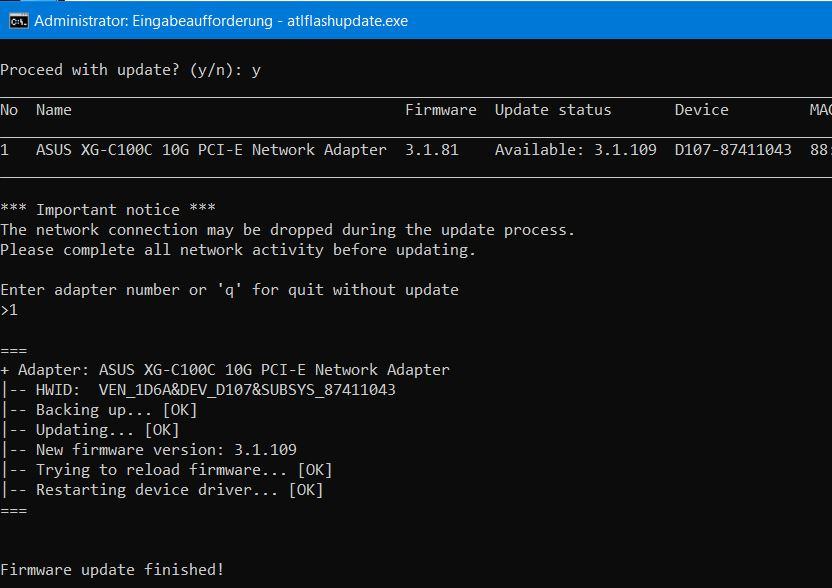The image size is (832, 588).
Task: Click the 'Enter adapter number' prompt line
Action: point(230,290)
